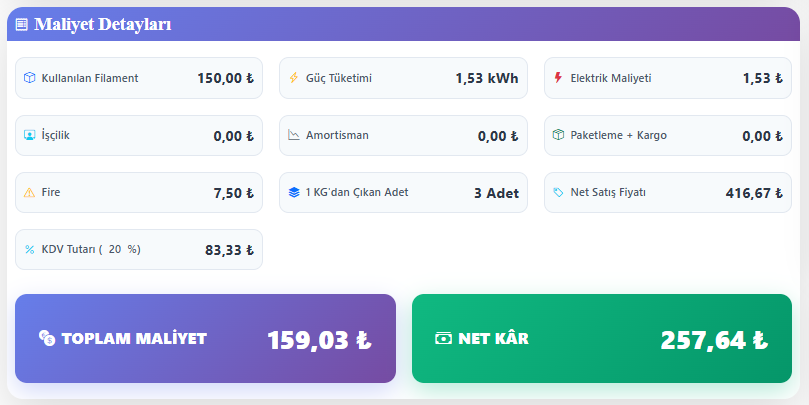Click the KDV percentage field showing 20
809x405 pixels.
point(115,249)
